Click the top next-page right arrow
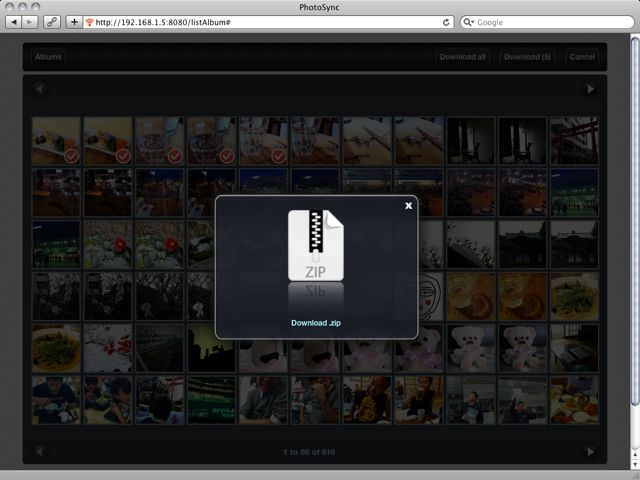Viewport: 640px width, 480px height. pyautogui.click(x=590, y=89)
